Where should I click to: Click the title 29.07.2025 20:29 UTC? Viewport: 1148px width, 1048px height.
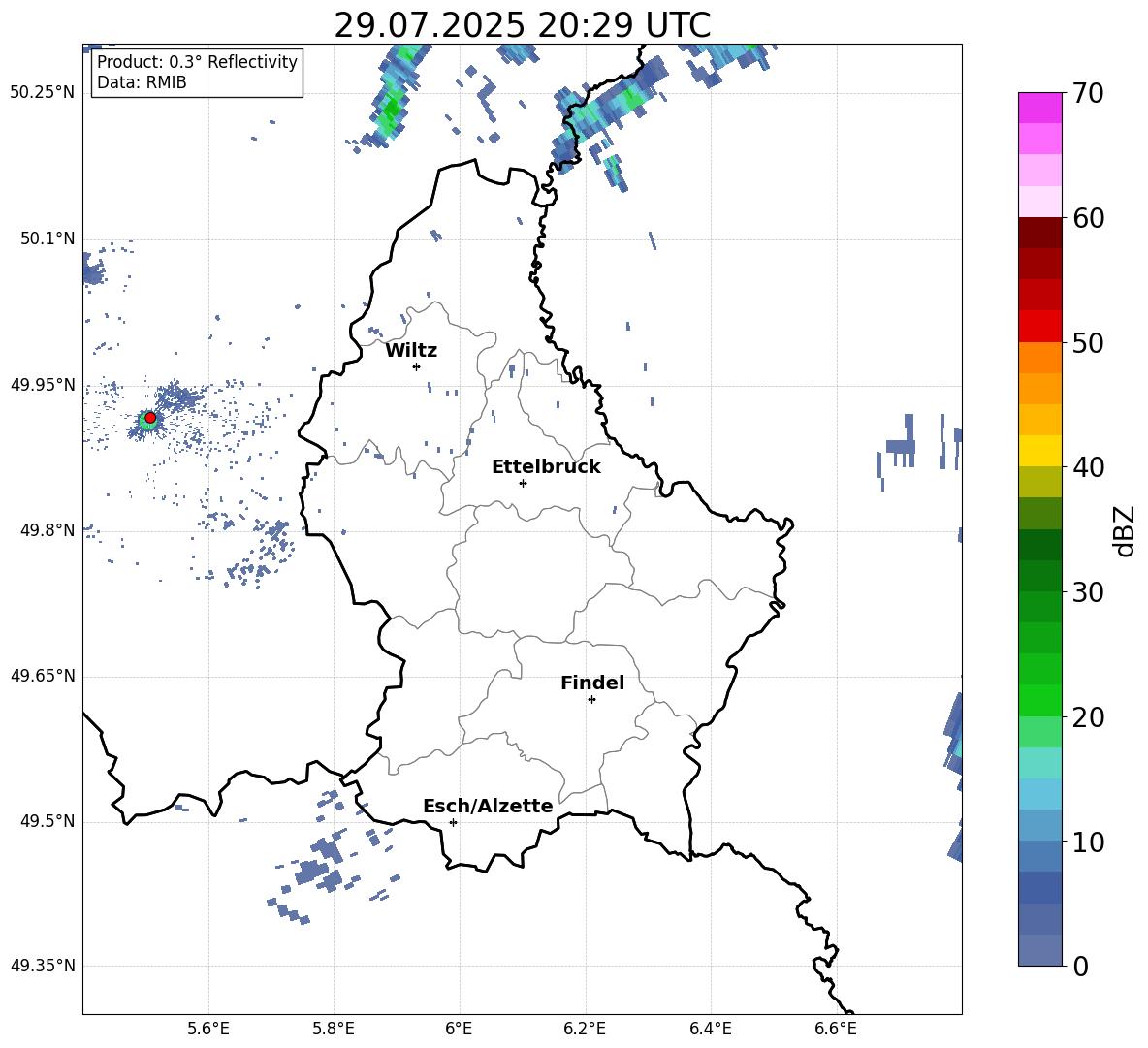pos(522,25)
